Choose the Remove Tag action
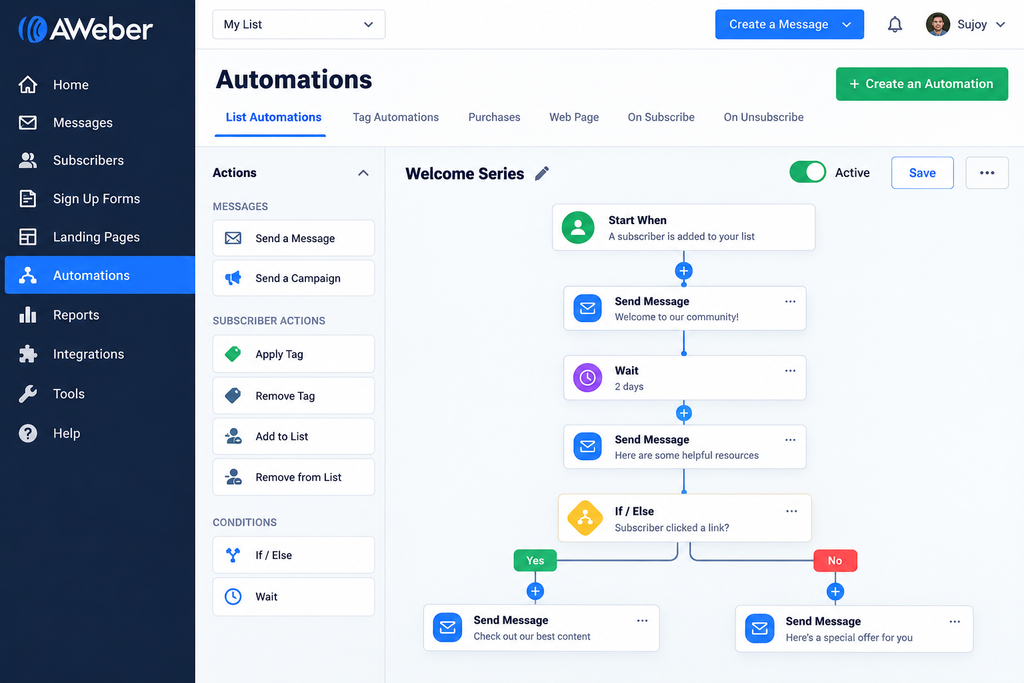This screenshot has width=1024, height=683. click(293, 396)
